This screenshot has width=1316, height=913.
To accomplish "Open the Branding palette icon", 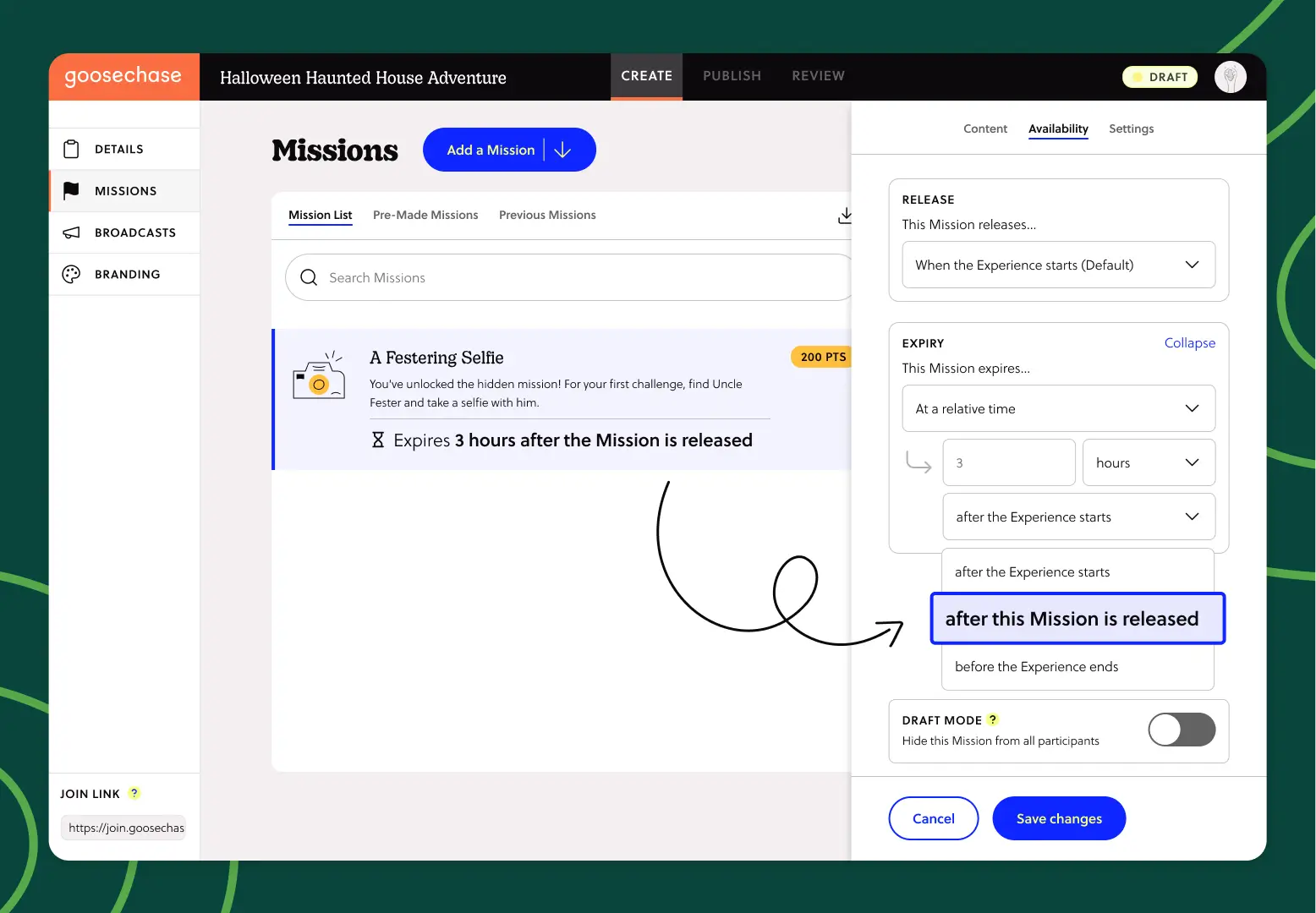I will pyautogui.click(x=72, y=274).
